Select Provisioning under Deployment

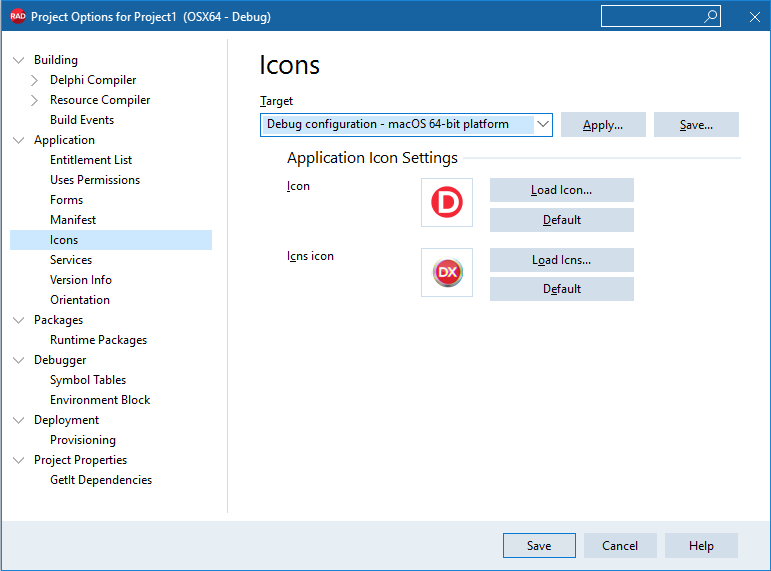83,440
